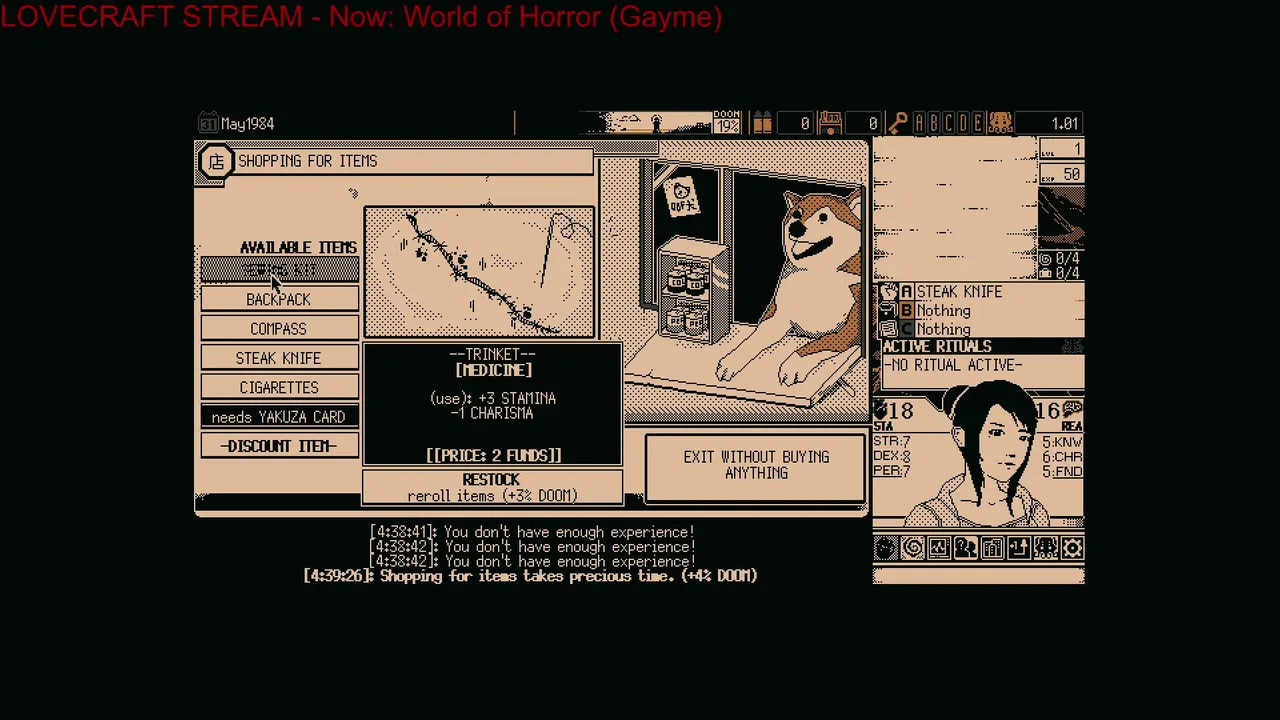1280x720 pixels.
Task: Open the spiral spells icon in bottom toolbar
Action: coord(912,548)
